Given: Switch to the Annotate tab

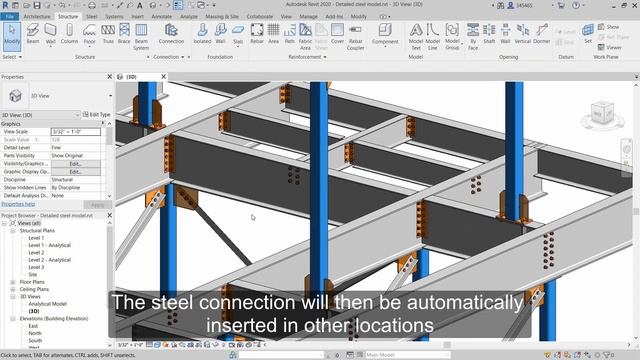Looking at the screenshot, I should 162,17.
